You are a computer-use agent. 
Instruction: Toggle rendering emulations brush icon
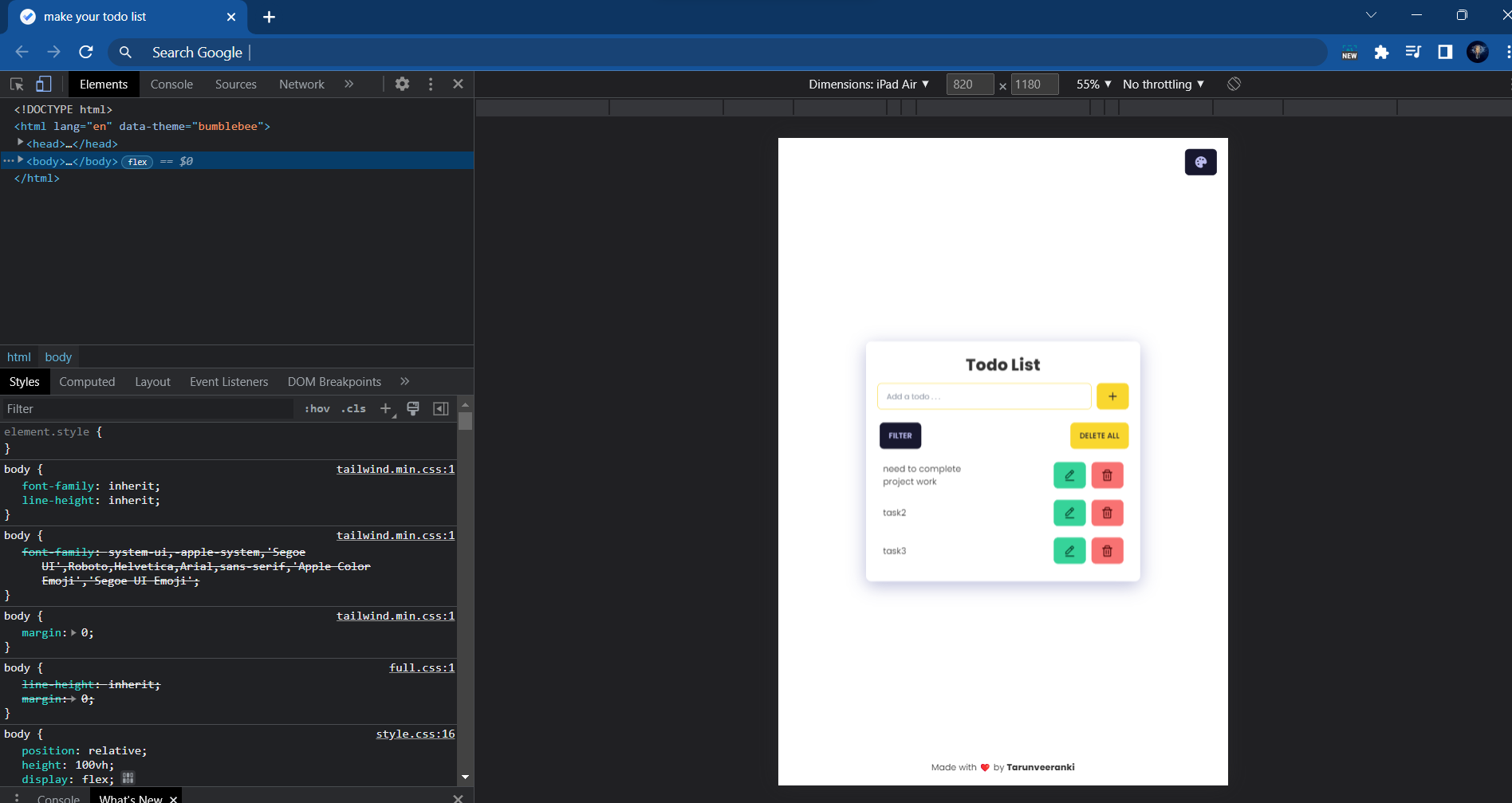(x=413, y=409)
